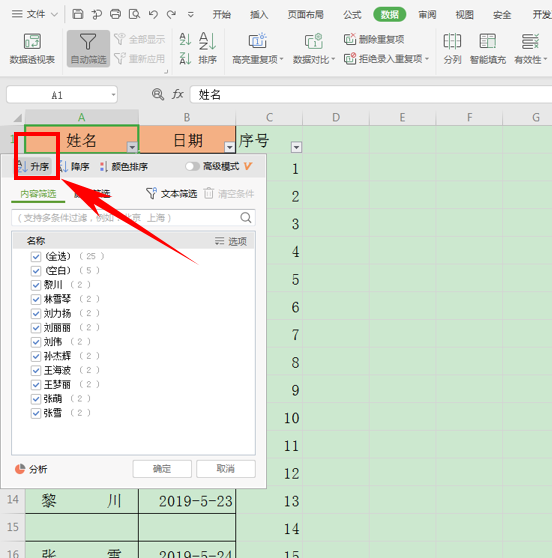Uncheck the 刘伟 checkbox
The image size is (552, 558).
click(36, 342)
